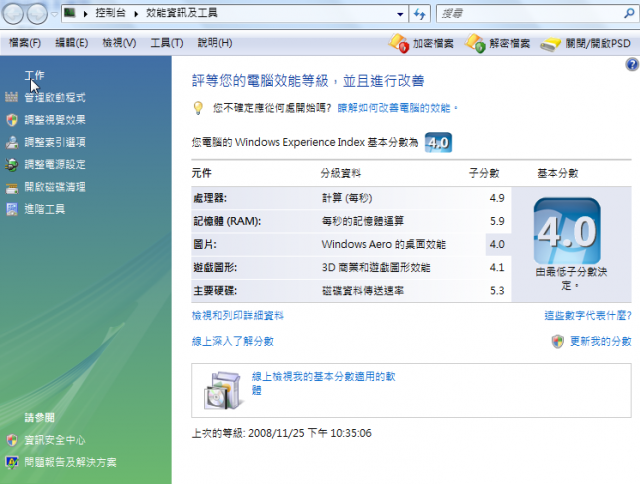The width and height of the screenshot is (640, 484).
Task: Click the 管理啟動程式 icon in sidebar
Action: point(11,97)
